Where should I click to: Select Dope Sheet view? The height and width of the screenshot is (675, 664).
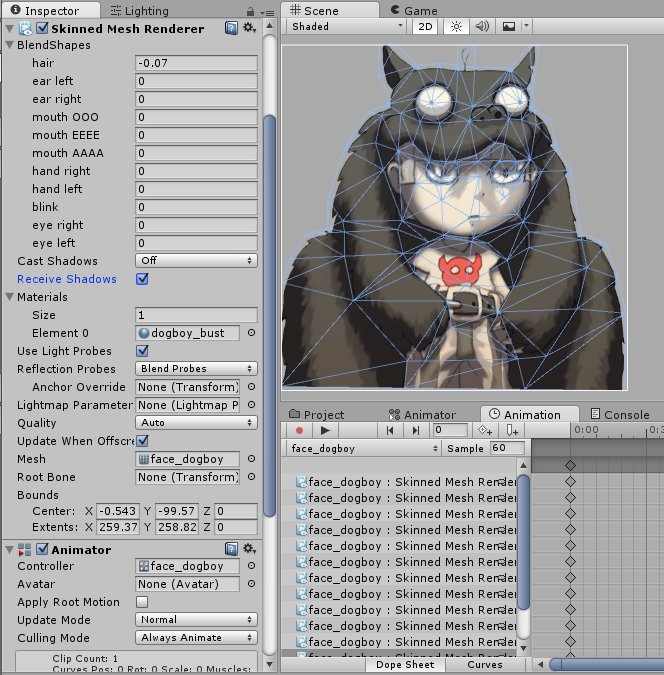[405, 665]
